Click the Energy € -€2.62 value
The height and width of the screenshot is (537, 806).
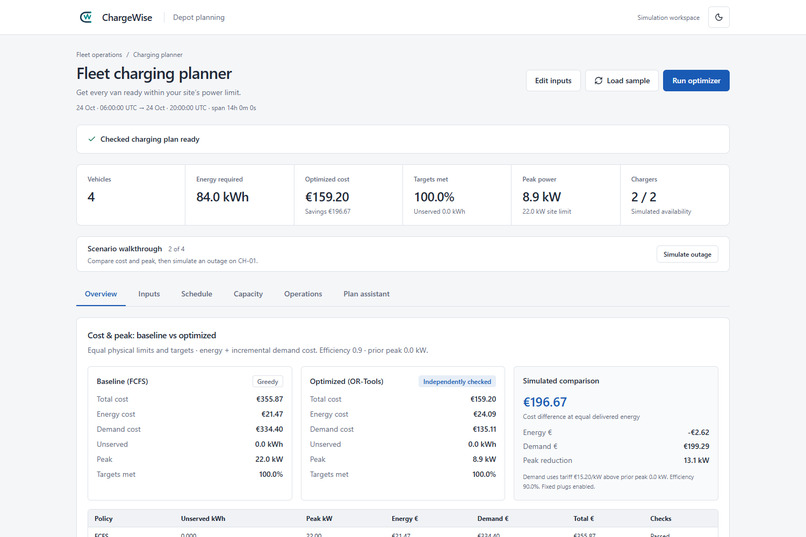tap(698, 433)
